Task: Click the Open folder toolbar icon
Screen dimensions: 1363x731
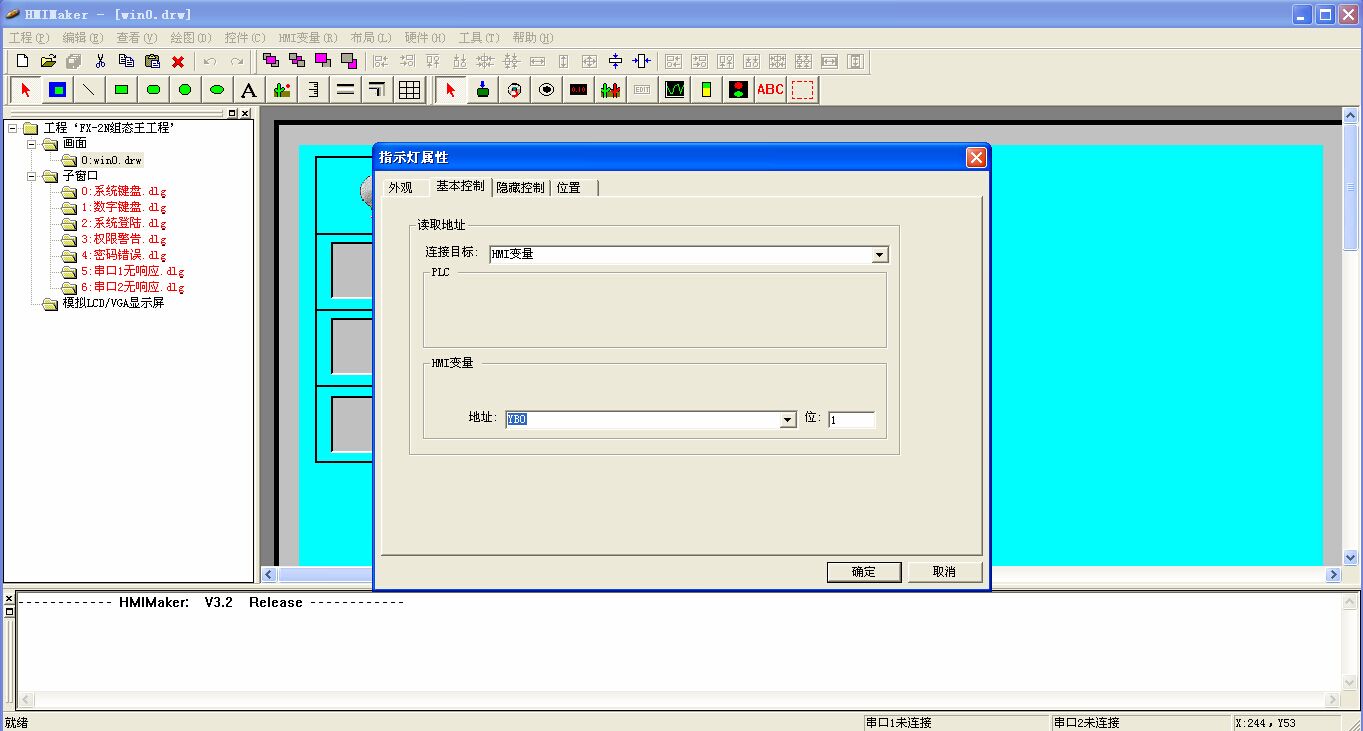Action: point(48,61)
